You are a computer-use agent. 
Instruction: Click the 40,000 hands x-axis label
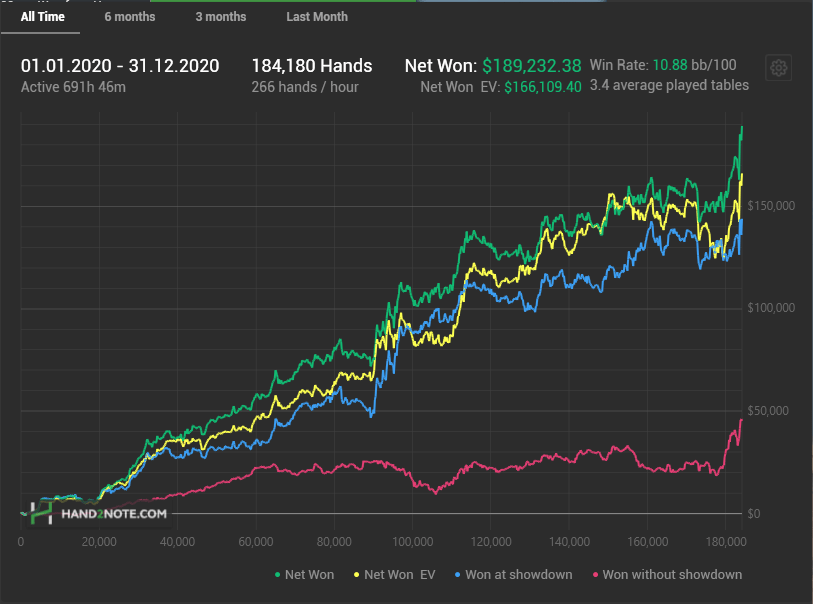click(177, 542)
